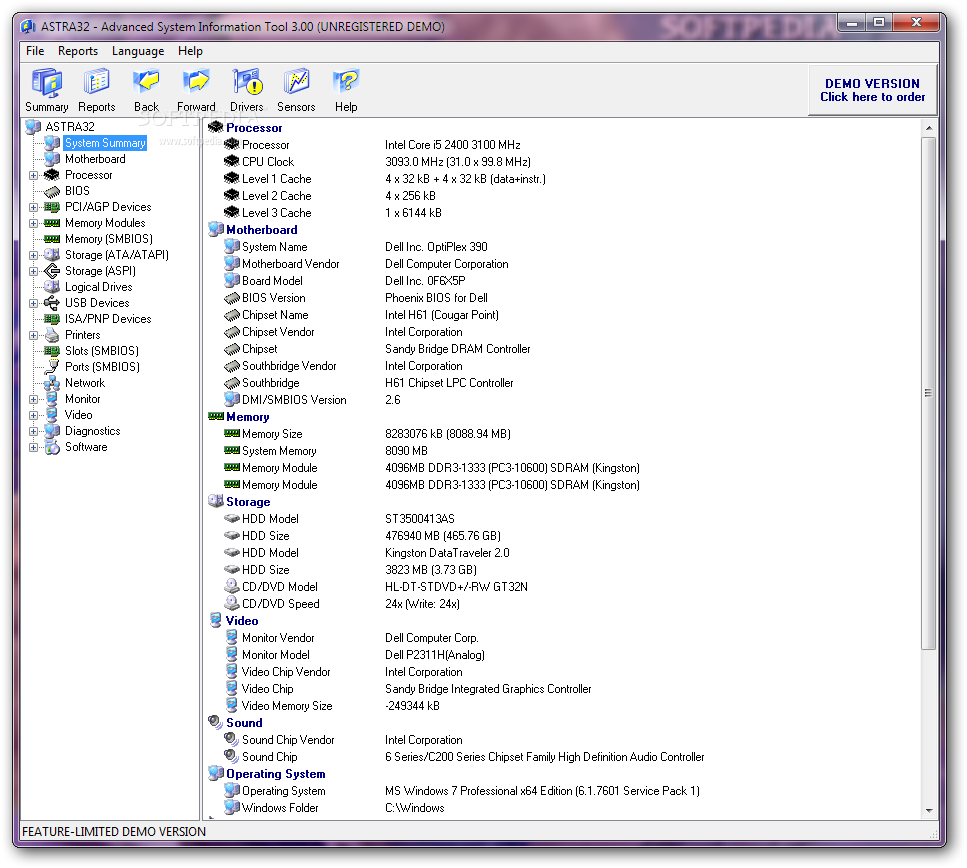967x868 pixels.
Task: Expand the Diagnostics node
Action: pyautogui.click(x=33, y=431)
